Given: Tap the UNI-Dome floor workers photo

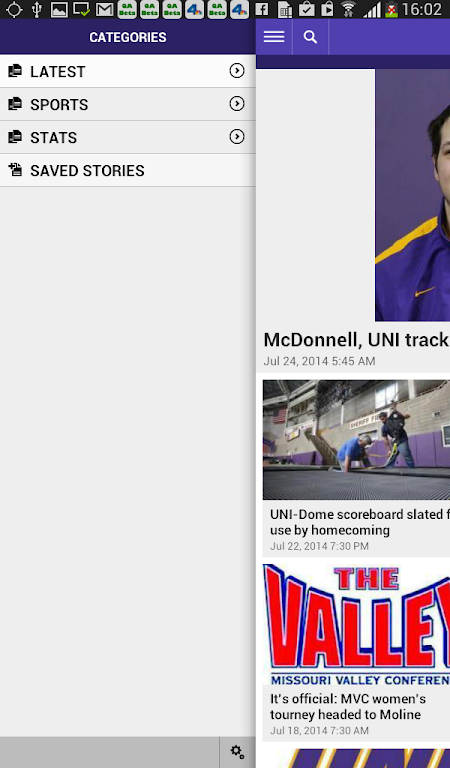Looking at the screenshot, I should click(x=356, y=439).
